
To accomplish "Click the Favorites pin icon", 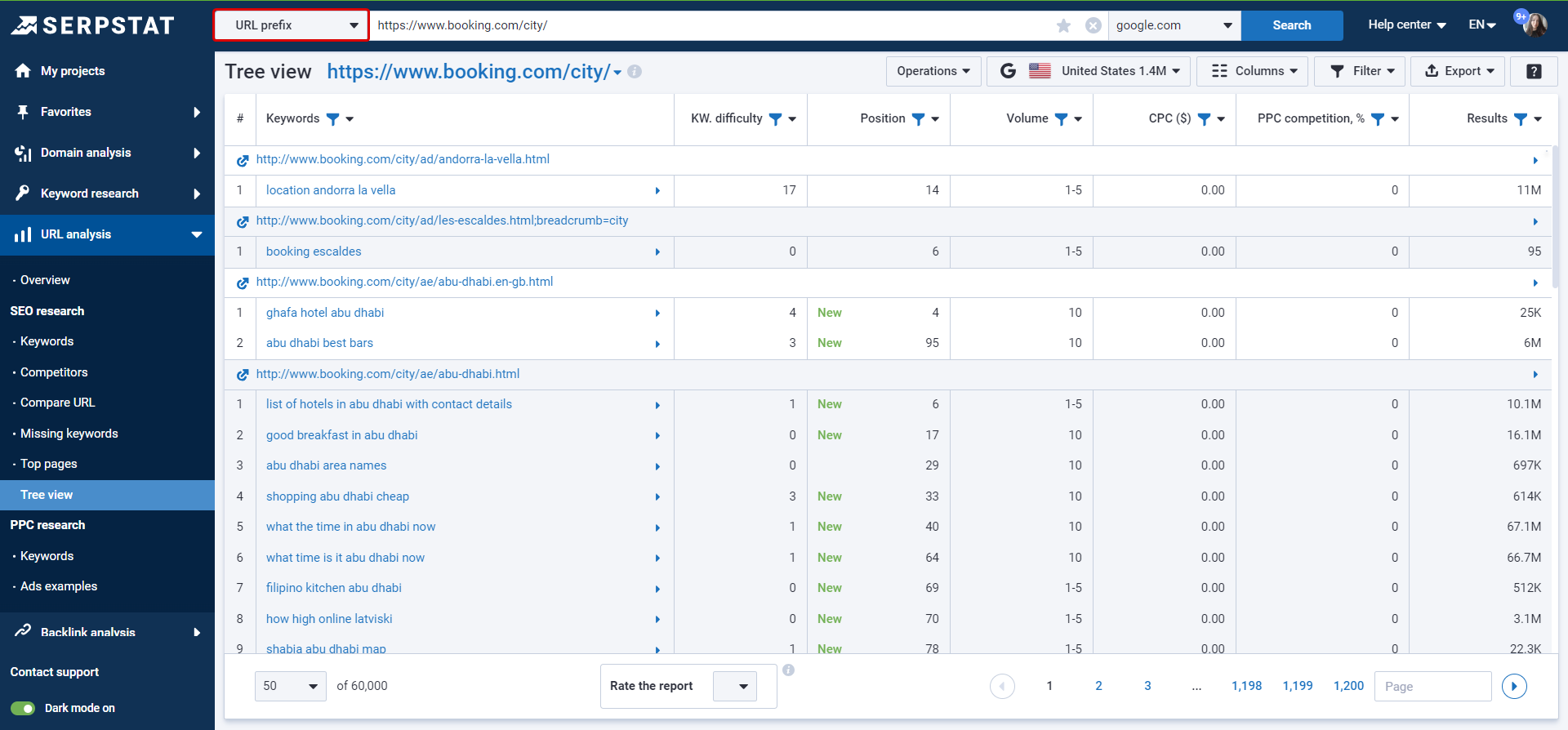I will pyautogui.click(x=23, y=112).
